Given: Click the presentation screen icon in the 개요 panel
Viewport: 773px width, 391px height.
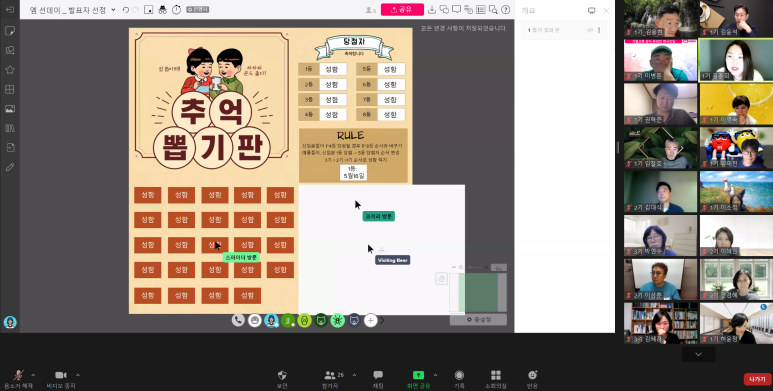Looking at the screenshot, I should (x=592, y=10).
